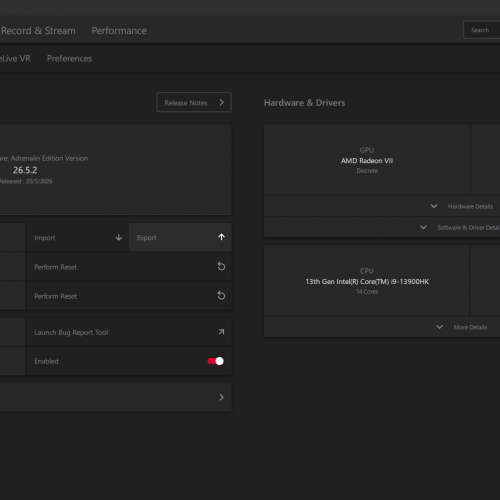Switch to Record & Stream tab
500x500 pixels.
click(x=38, y=31)
